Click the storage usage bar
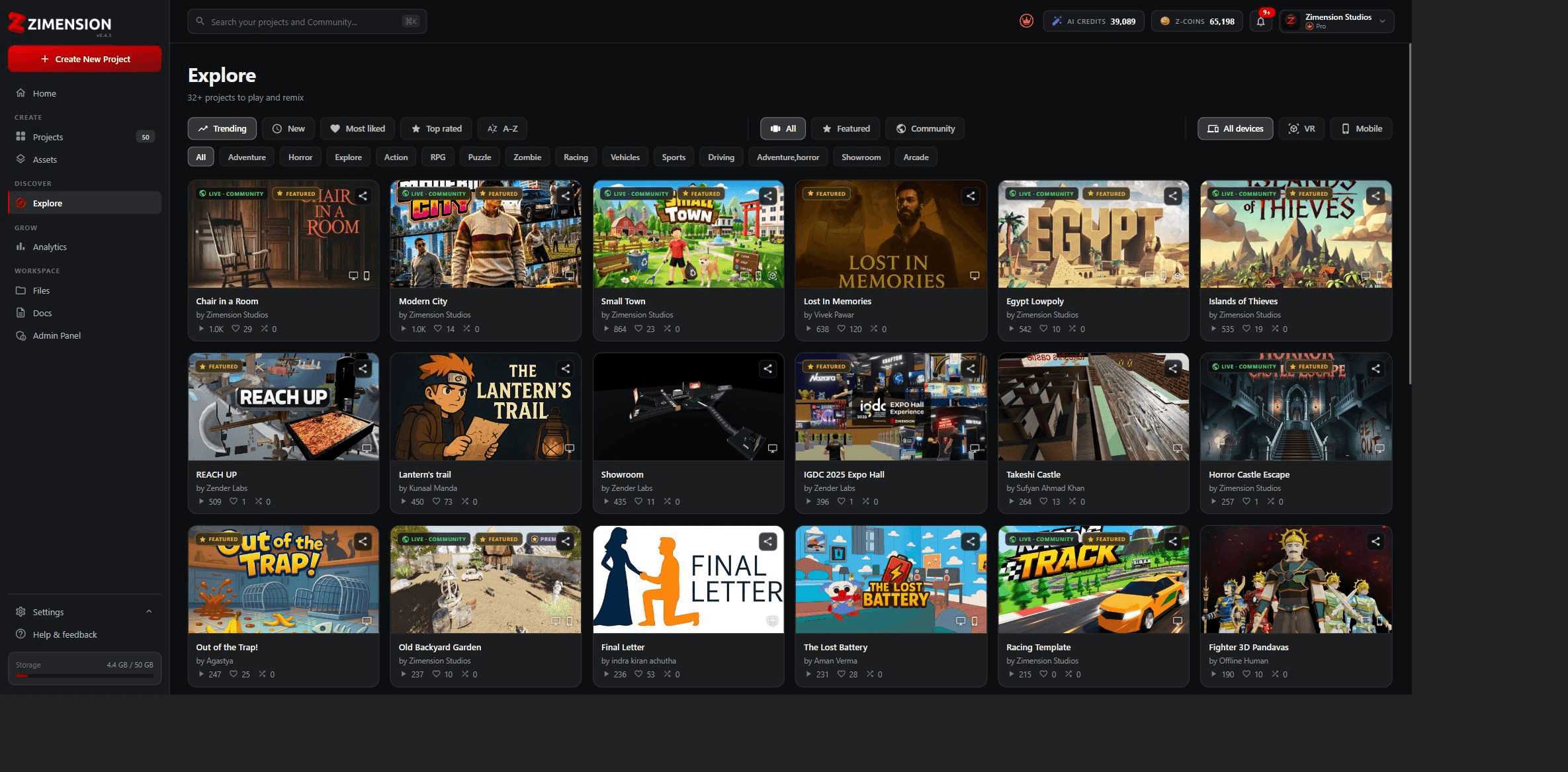 [85, 675]
